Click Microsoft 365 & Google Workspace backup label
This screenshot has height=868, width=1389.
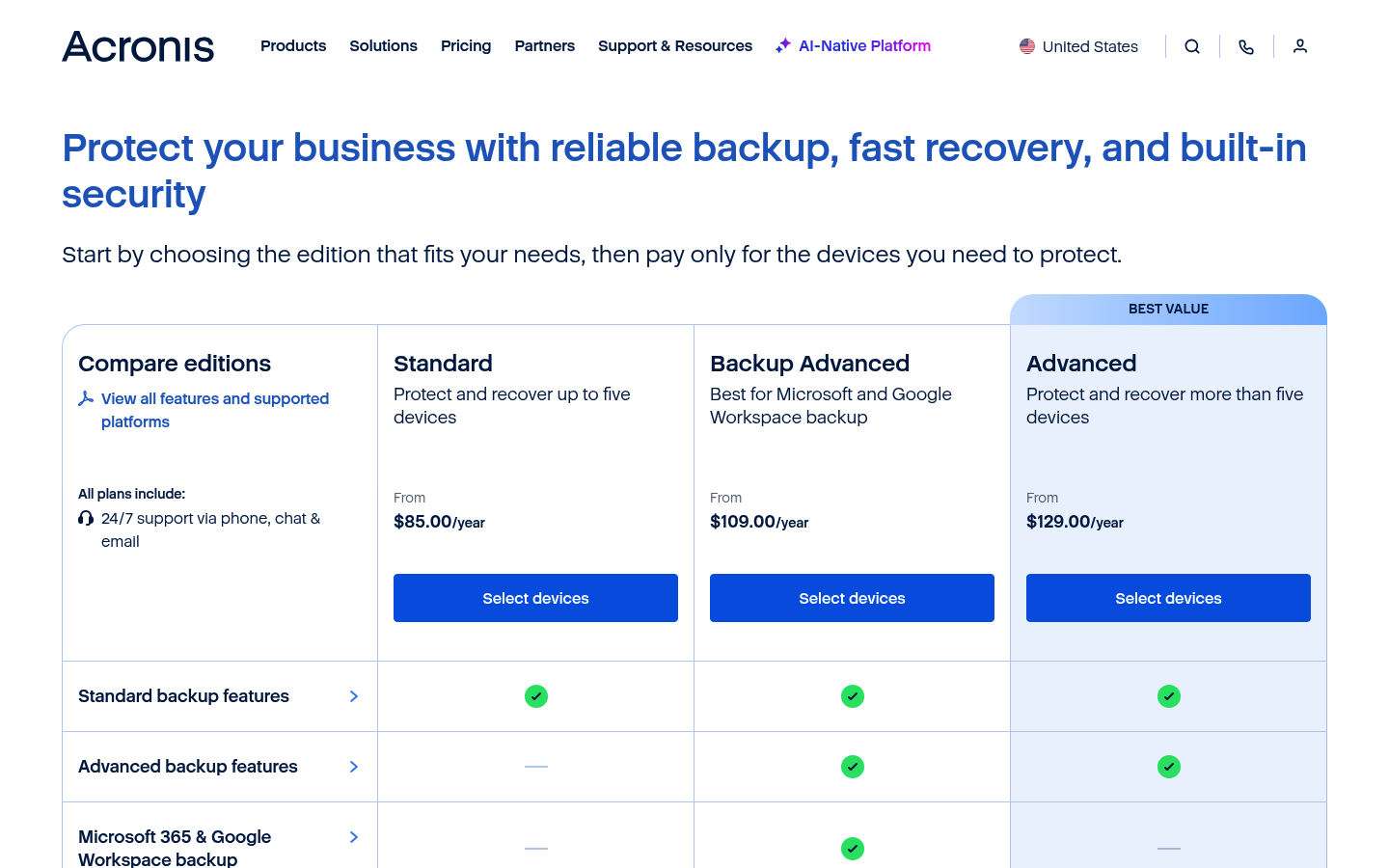tap(175, 848)
